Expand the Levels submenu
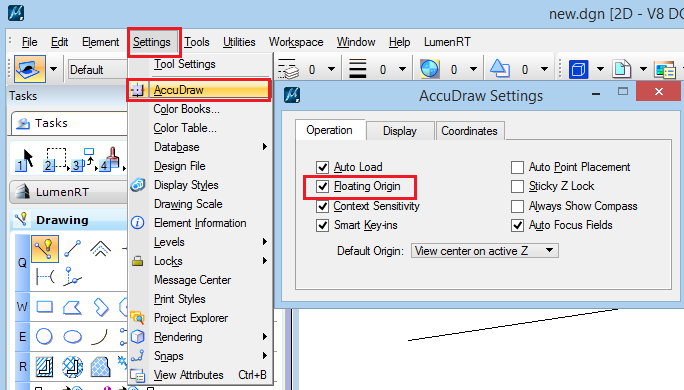 tap(264, 242)
